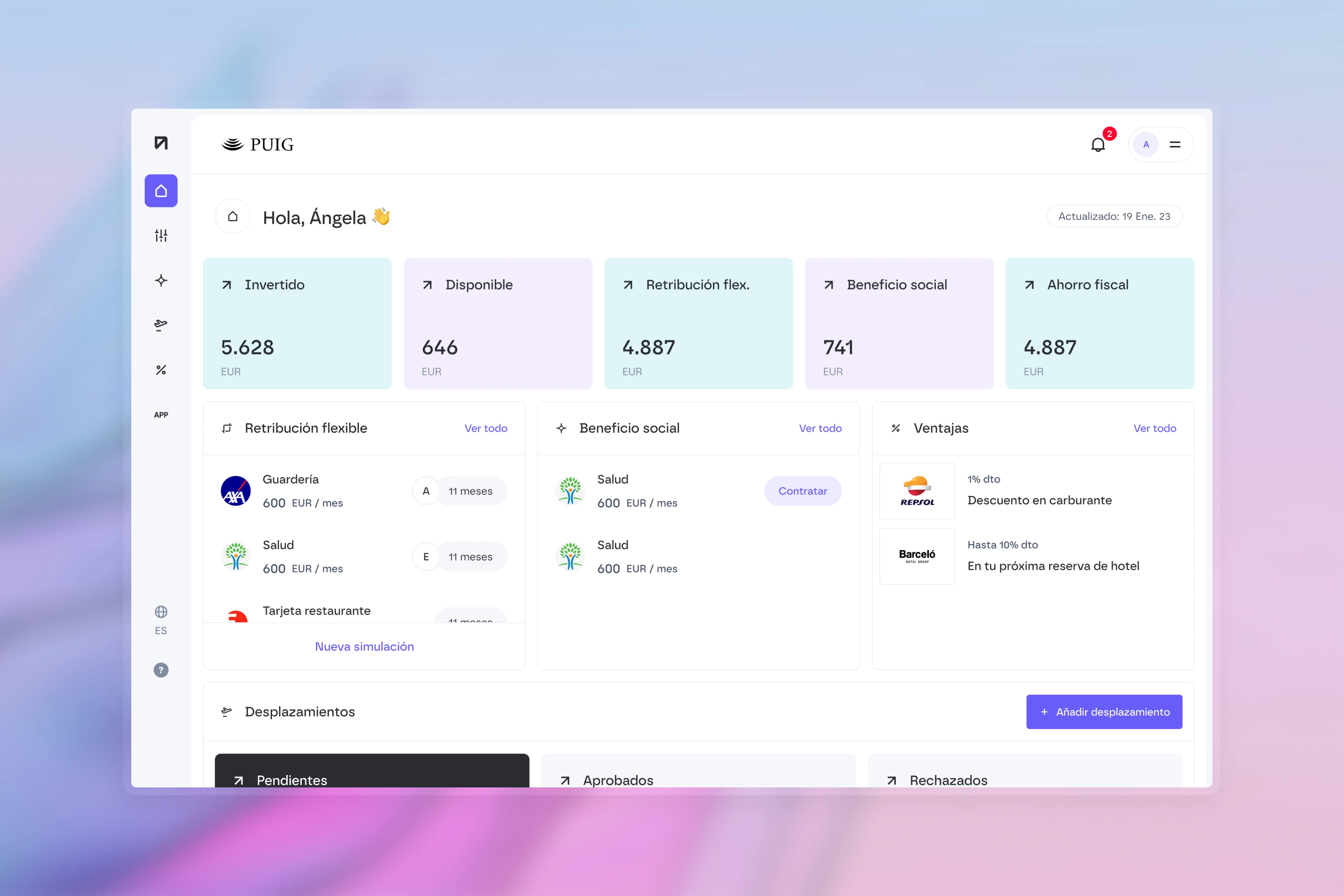The image size is (1344, 896).
Task: Open the sliders settings icon in sidebar
Action: (161, 236)
